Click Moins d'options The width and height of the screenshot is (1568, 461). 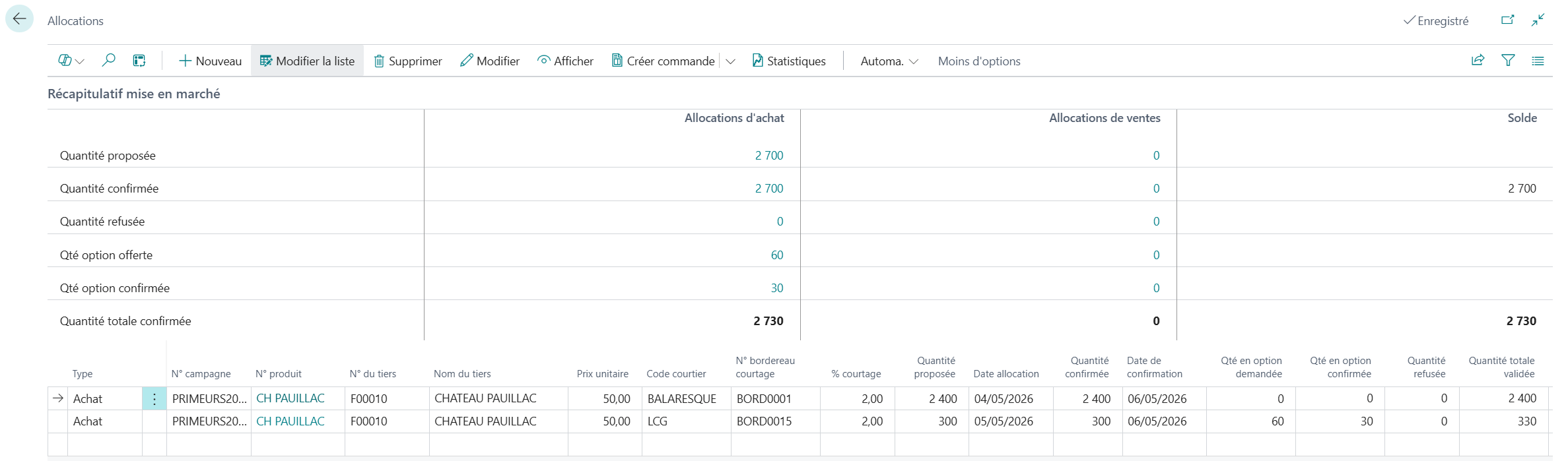click(x=979, y=61)
